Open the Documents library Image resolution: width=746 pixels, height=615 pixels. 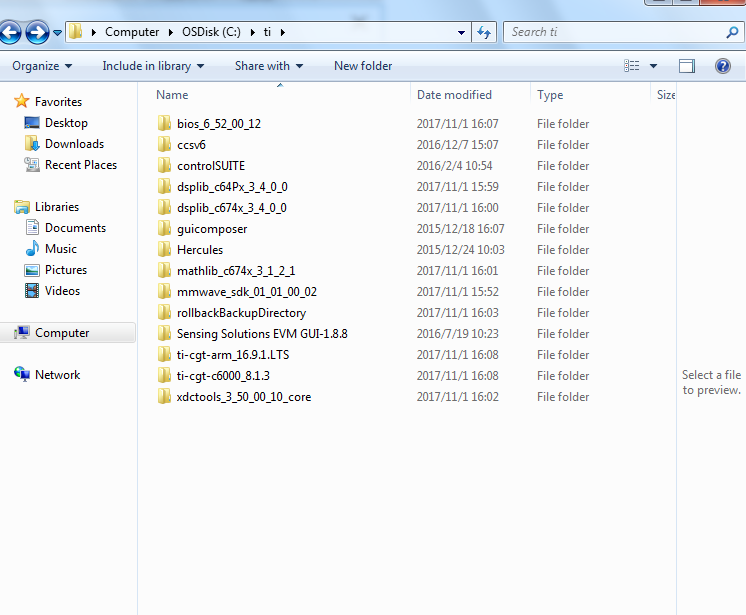pyautogui.click(x=75, y=228)
